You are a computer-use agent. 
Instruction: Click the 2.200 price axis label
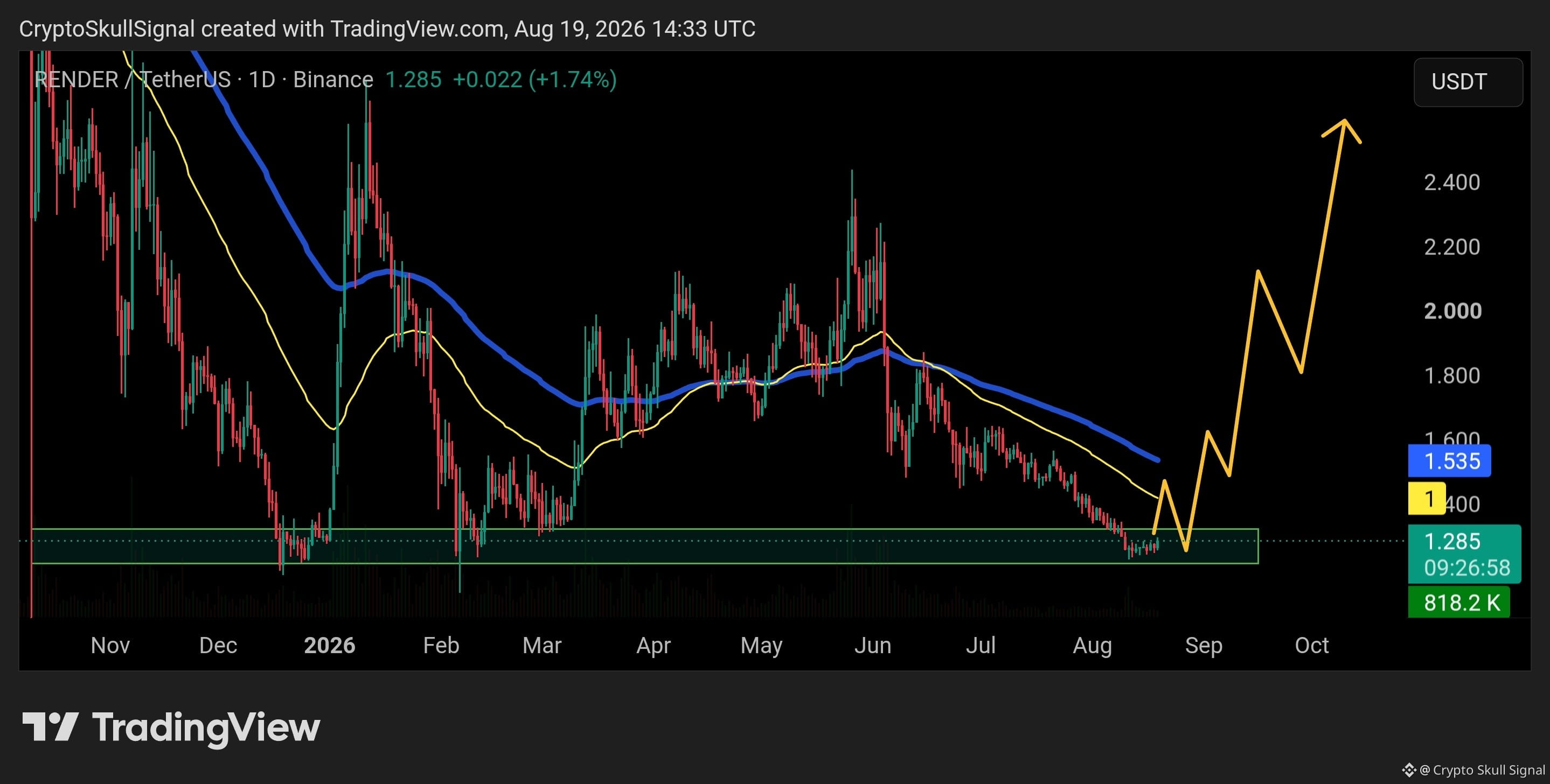1452,247
